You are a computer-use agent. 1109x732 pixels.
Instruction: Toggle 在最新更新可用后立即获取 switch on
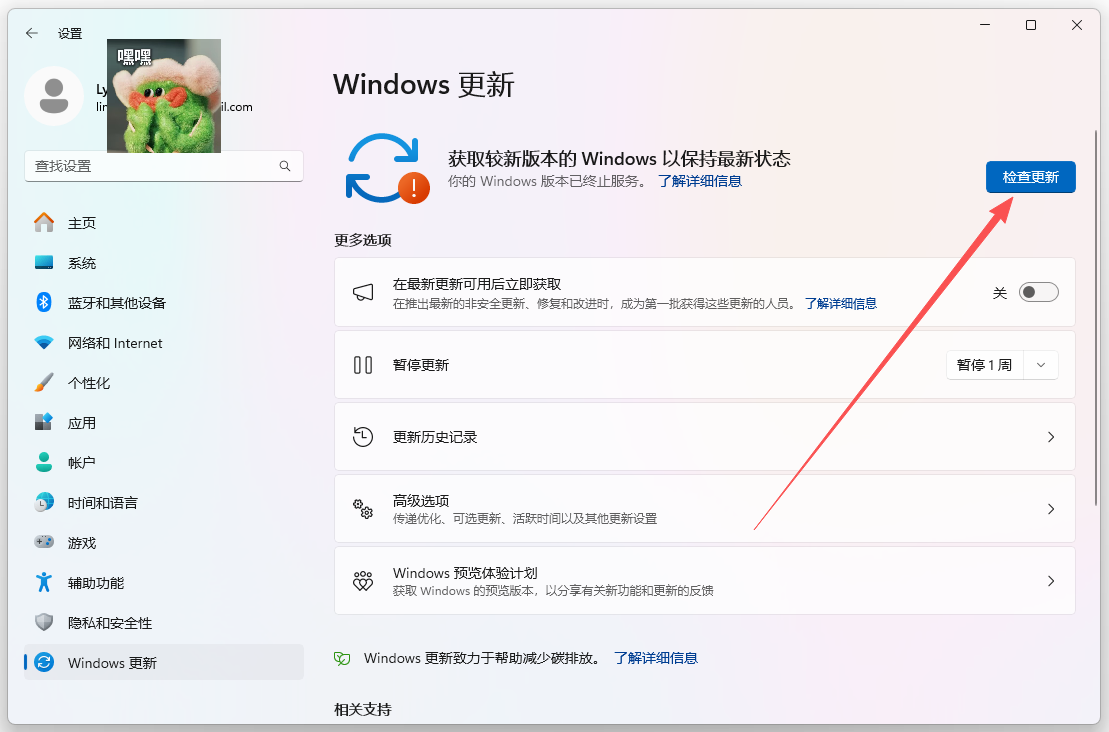(x=1038, y=293)
